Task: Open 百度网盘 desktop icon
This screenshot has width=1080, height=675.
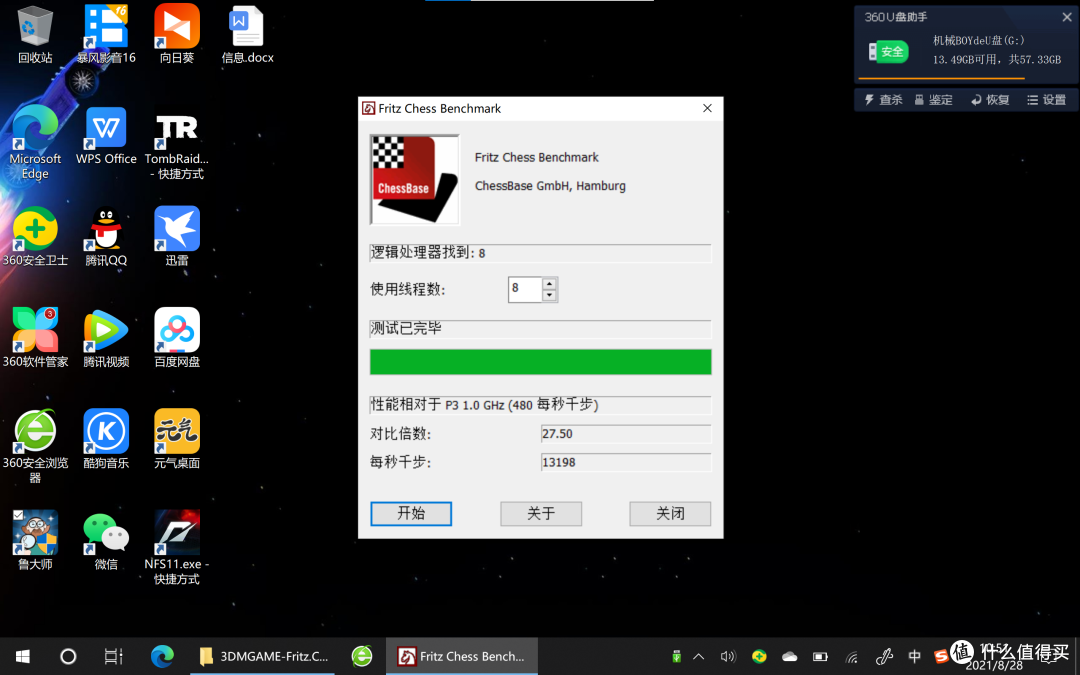Action: coord(177,338)
